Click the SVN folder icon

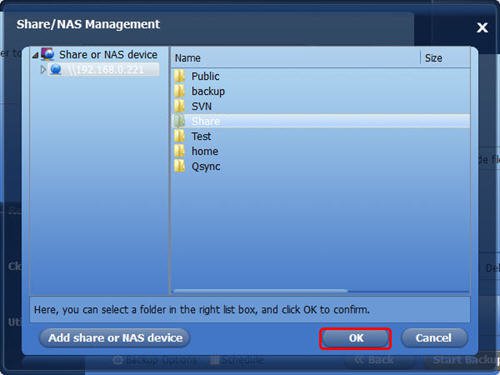coord(180,106)
